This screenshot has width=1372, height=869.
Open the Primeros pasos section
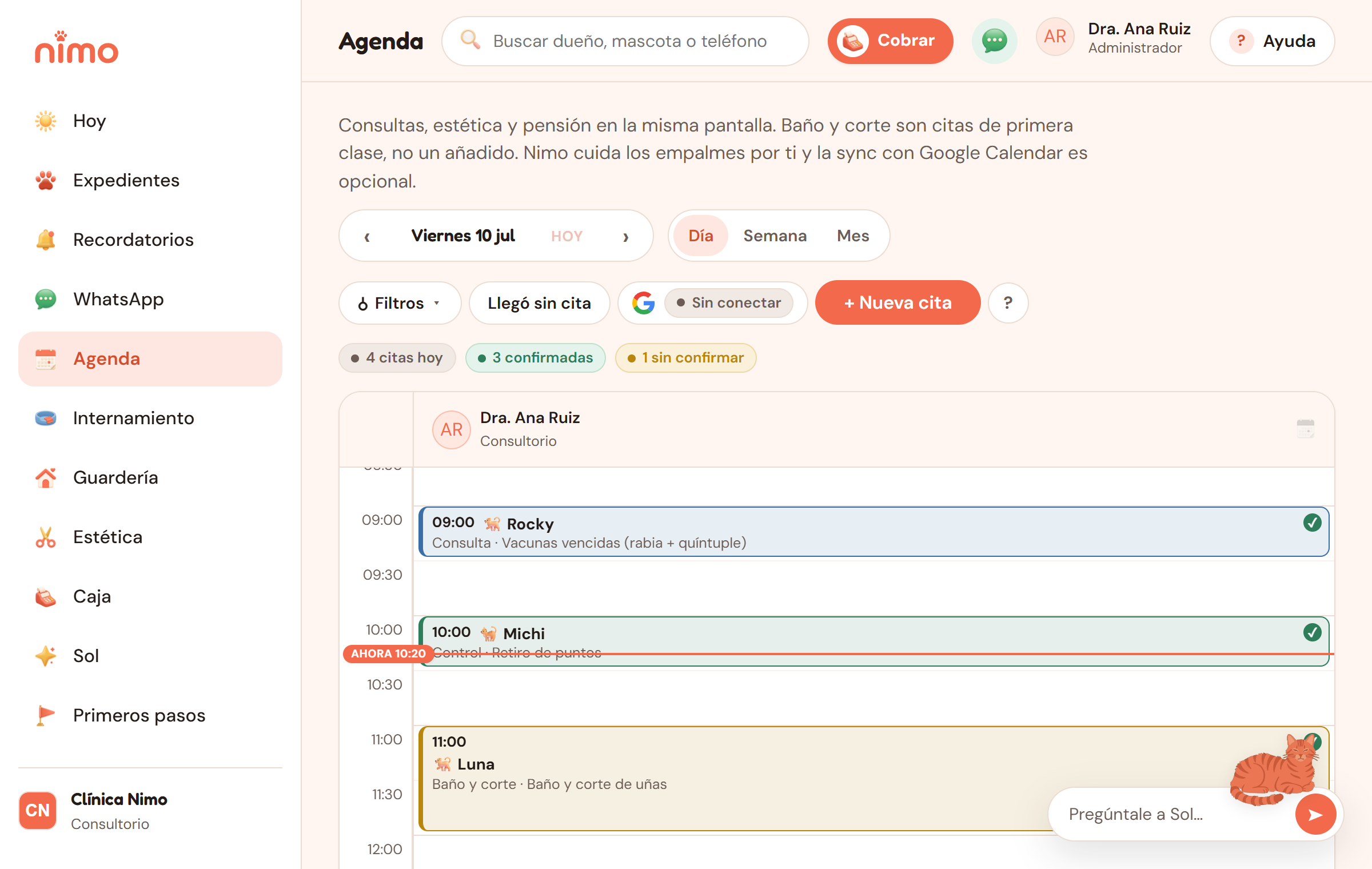[150, 716]
